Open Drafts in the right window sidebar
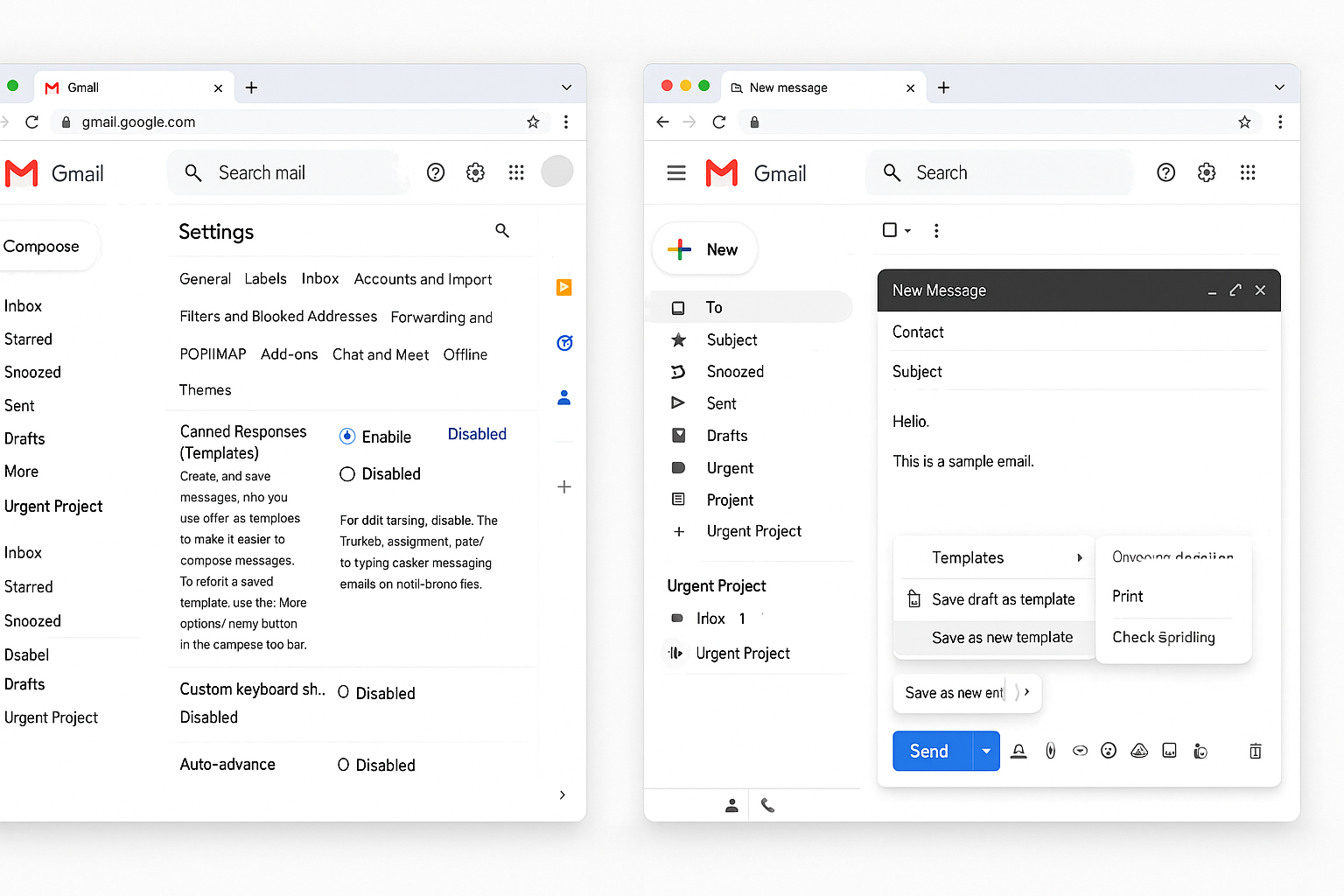The width and height of the screenshot is (1344, 896). tap(727, 436)
